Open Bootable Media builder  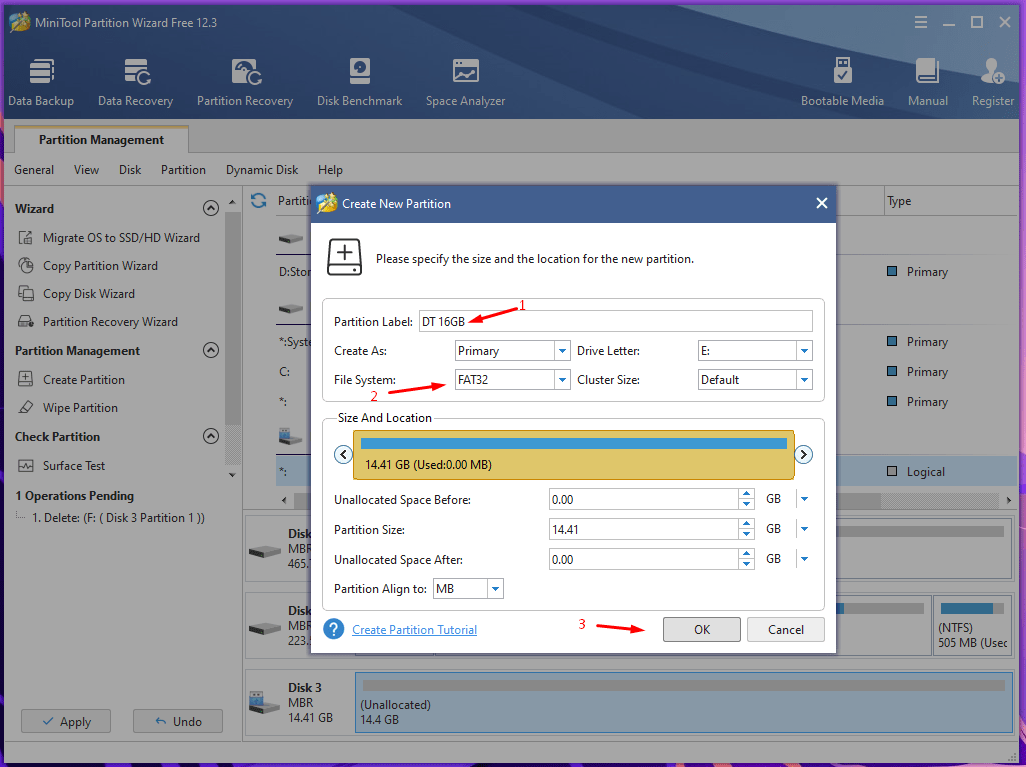[842, 82]
